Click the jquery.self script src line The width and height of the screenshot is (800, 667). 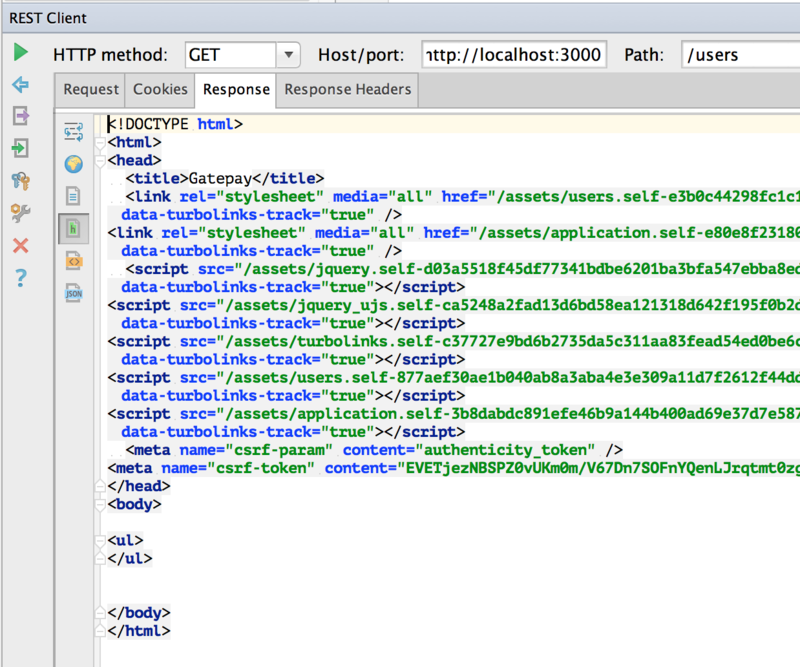(462, 269)
